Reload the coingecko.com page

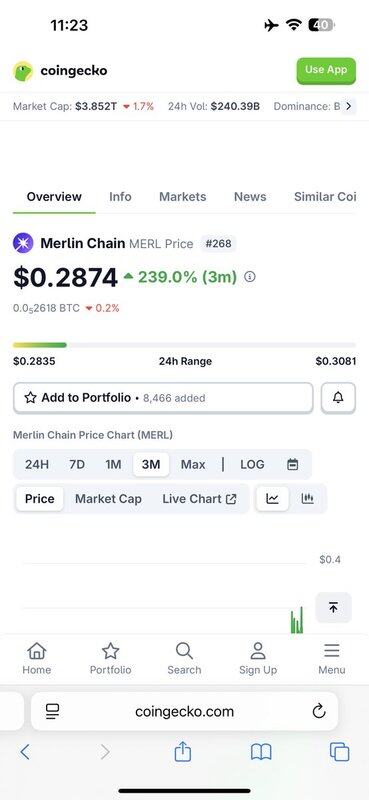pyautogui.click(x=319, y=711)
